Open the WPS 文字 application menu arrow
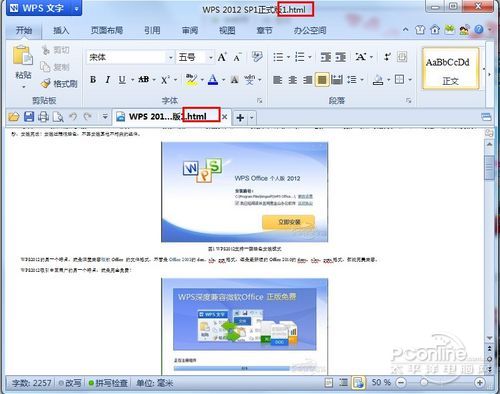Screen dimensions: 500x394 click(x=76, y=9)
